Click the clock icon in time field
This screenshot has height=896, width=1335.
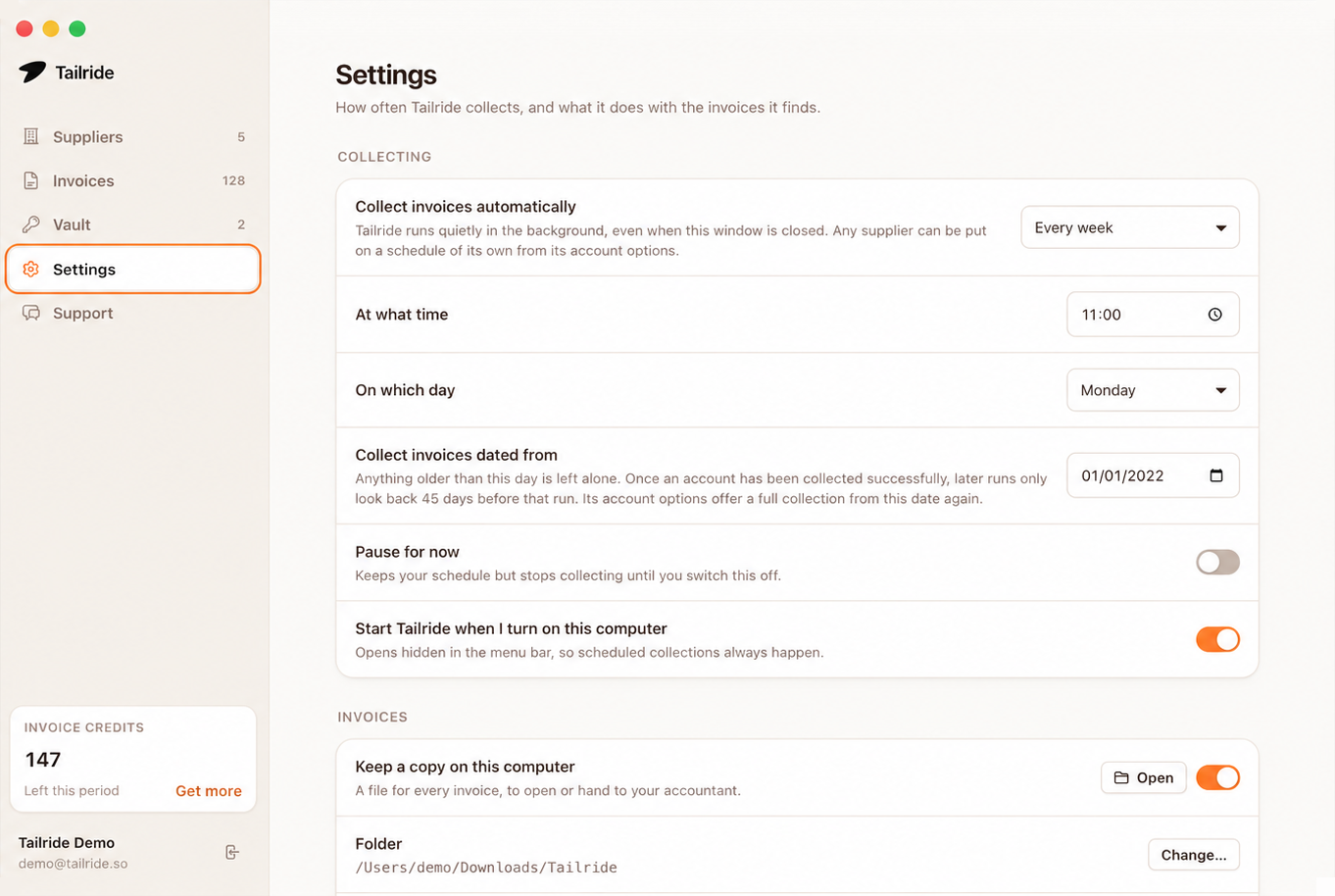tap(1215, 315)
